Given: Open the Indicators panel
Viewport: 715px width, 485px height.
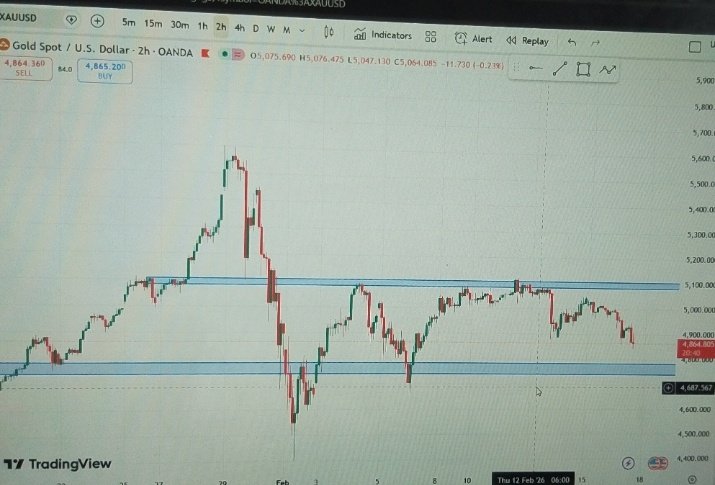Looking at the screenshot, I should click(383, 35).
